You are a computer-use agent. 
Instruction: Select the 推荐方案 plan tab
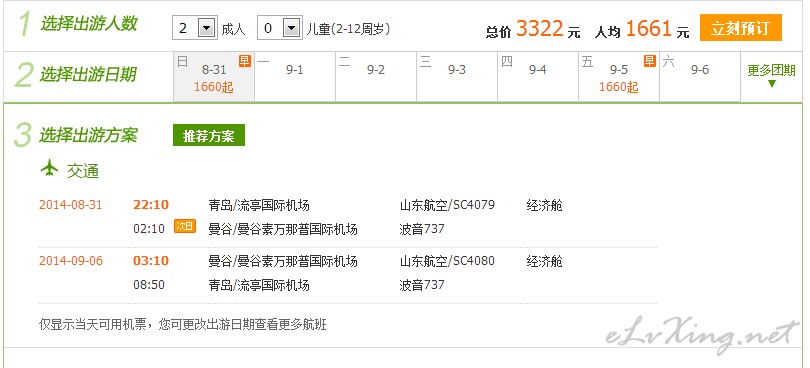coord(209,135)
